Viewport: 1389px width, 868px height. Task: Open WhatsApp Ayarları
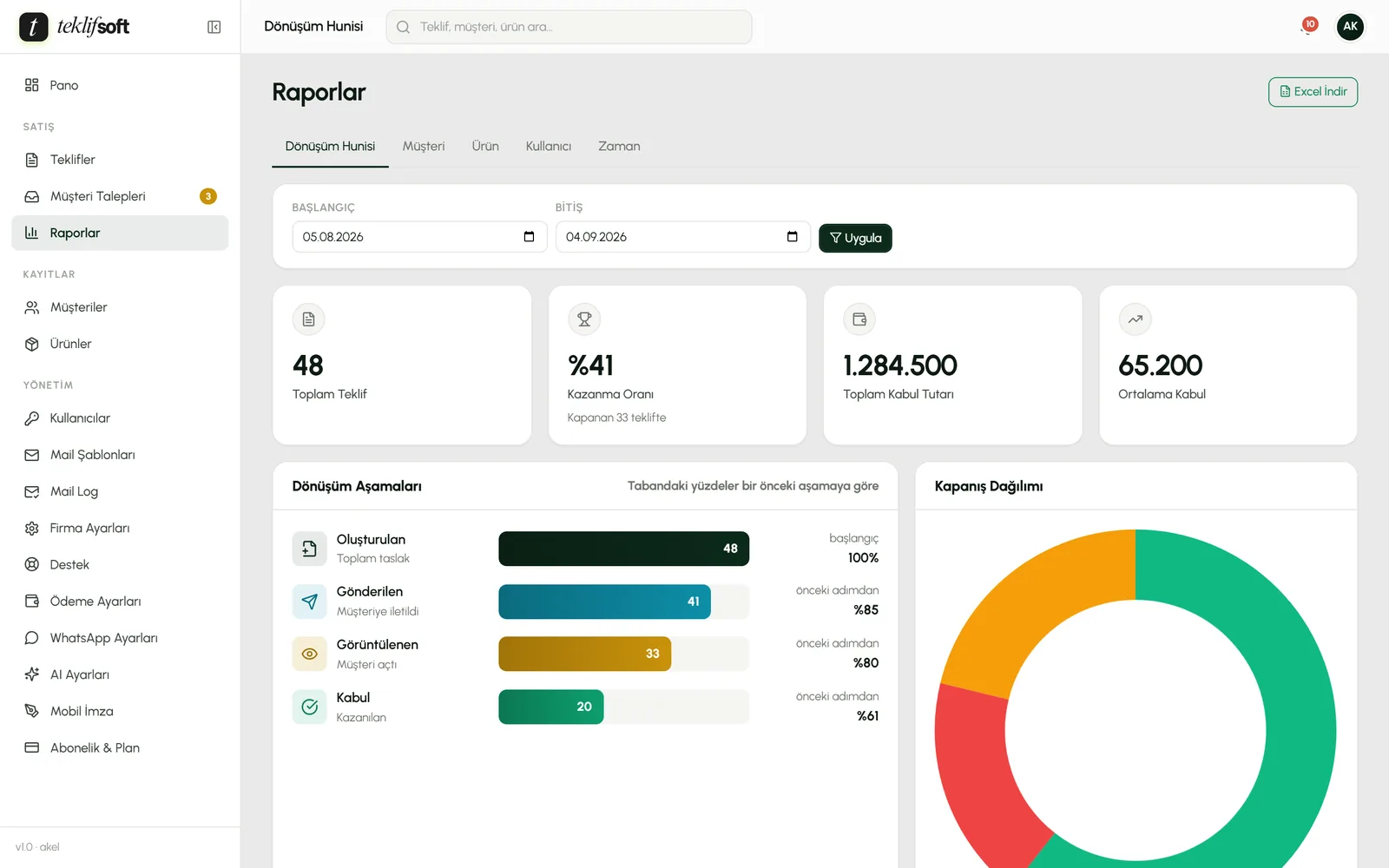(x=120, y=638)
